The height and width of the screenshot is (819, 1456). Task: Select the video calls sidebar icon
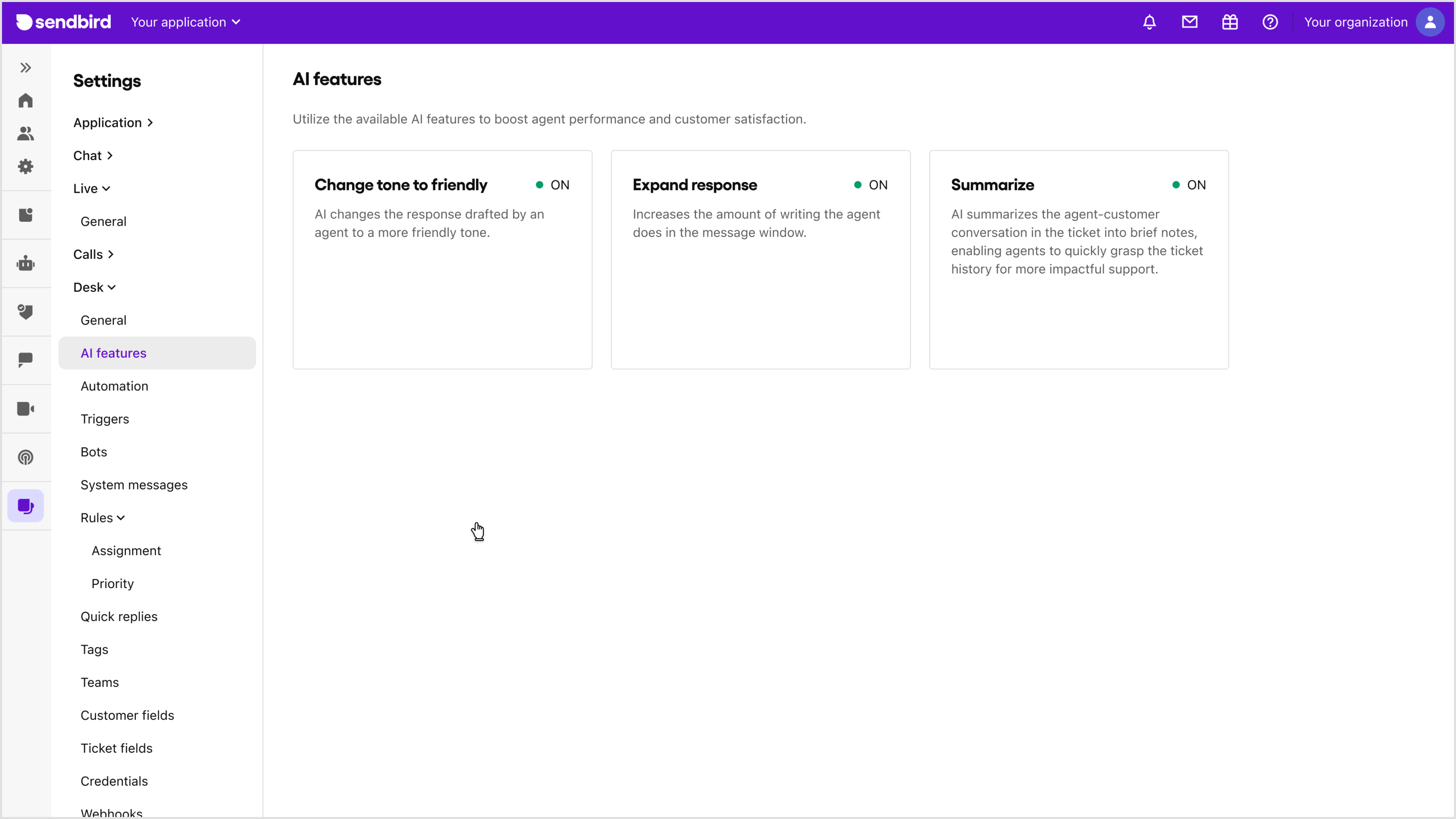click(x=25, y=408)
